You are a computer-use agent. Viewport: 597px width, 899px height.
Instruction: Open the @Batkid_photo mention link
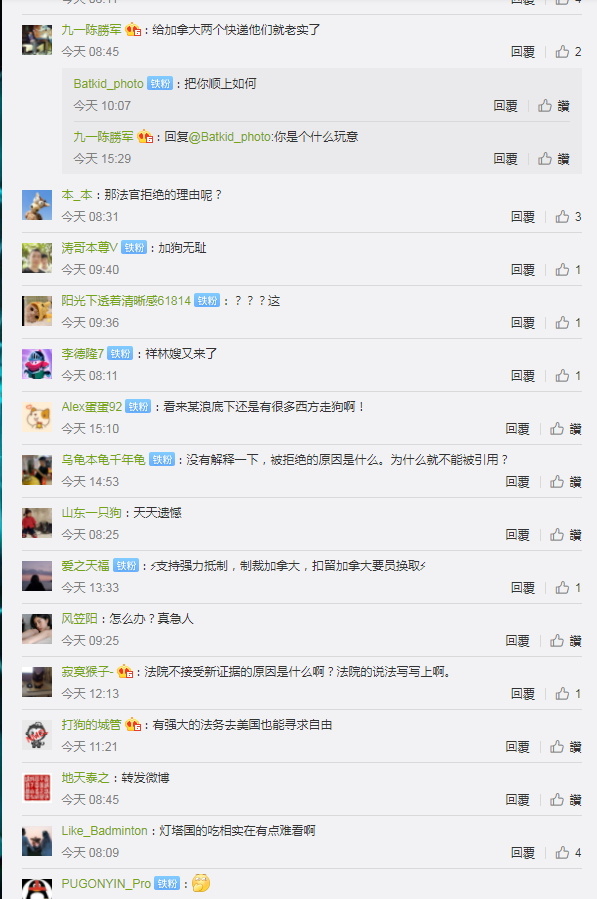click(x=230, y=136)
